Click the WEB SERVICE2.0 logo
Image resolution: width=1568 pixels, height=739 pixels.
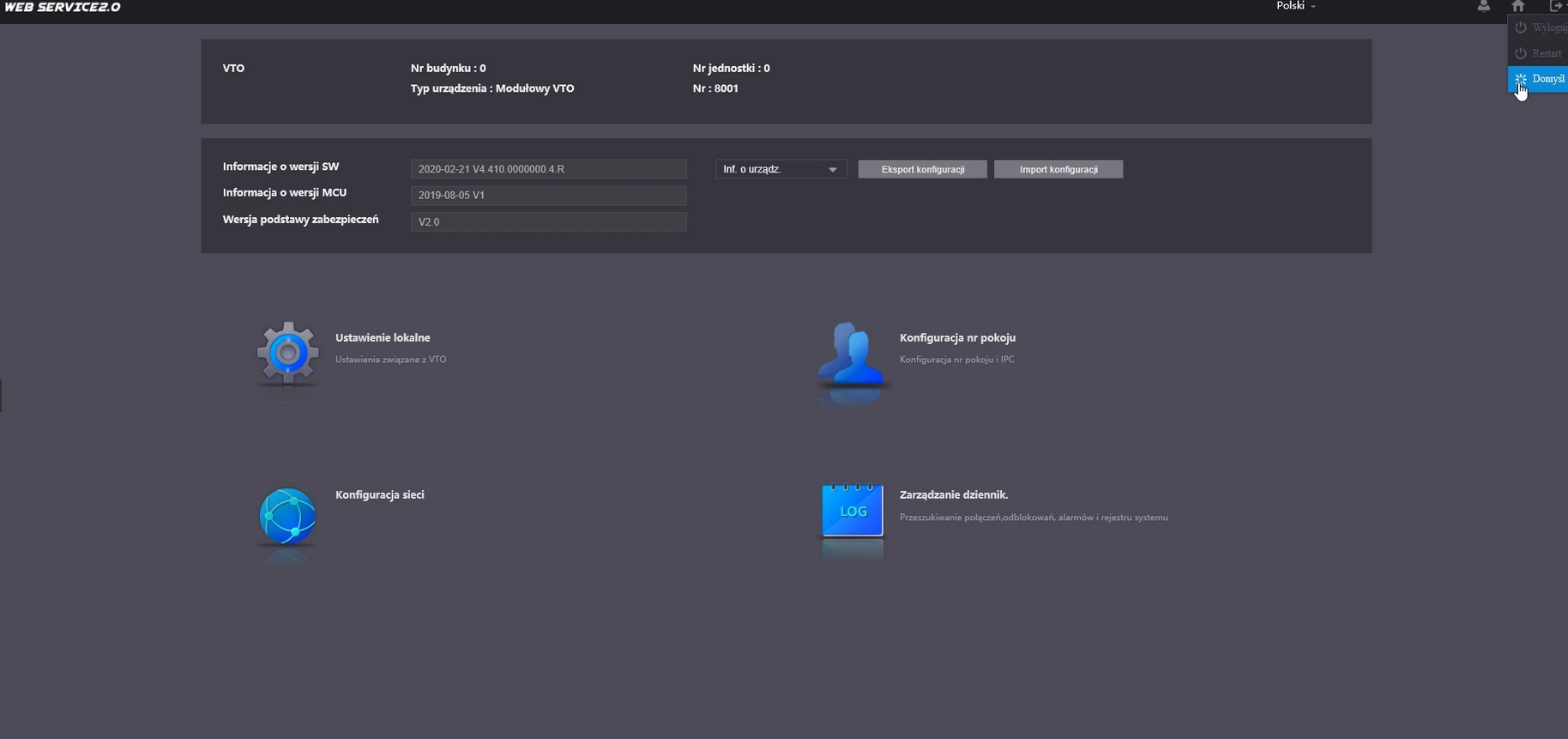(x=63, y=8)
